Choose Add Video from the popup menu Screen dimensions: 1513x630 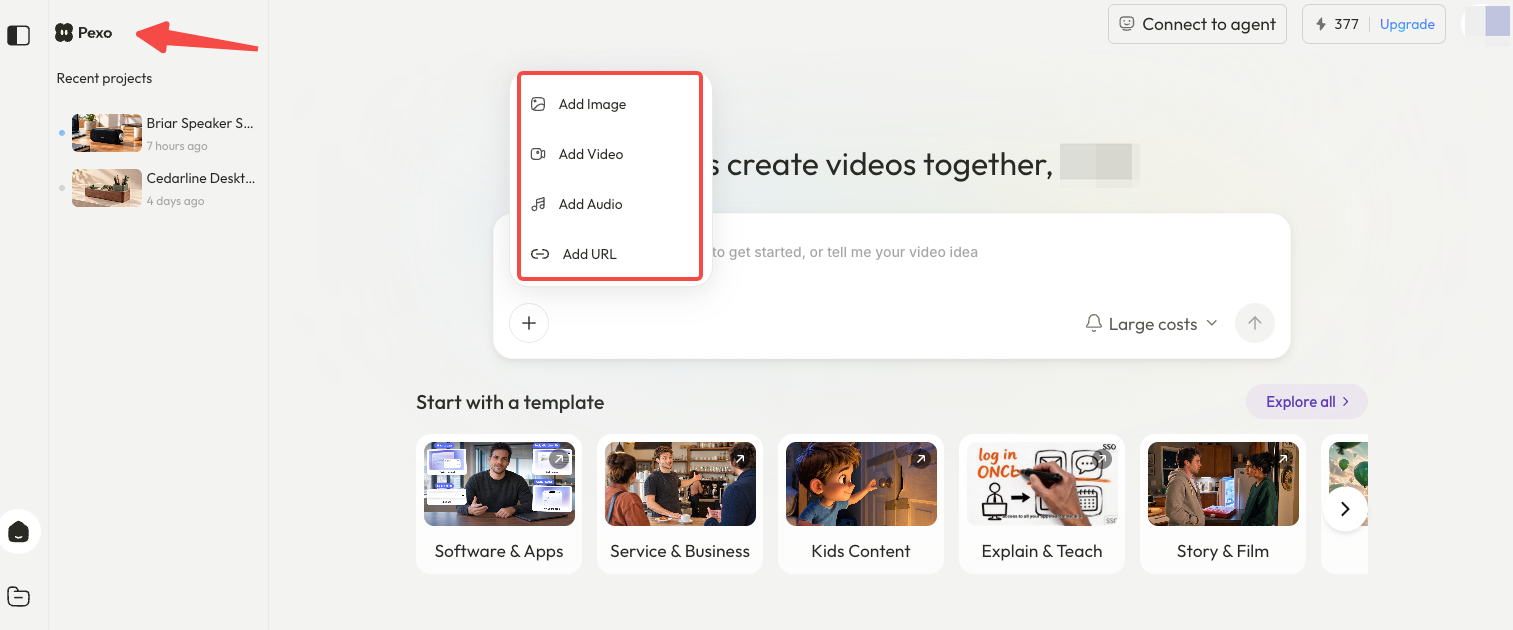pyautogui.click(x=610, y=154)
